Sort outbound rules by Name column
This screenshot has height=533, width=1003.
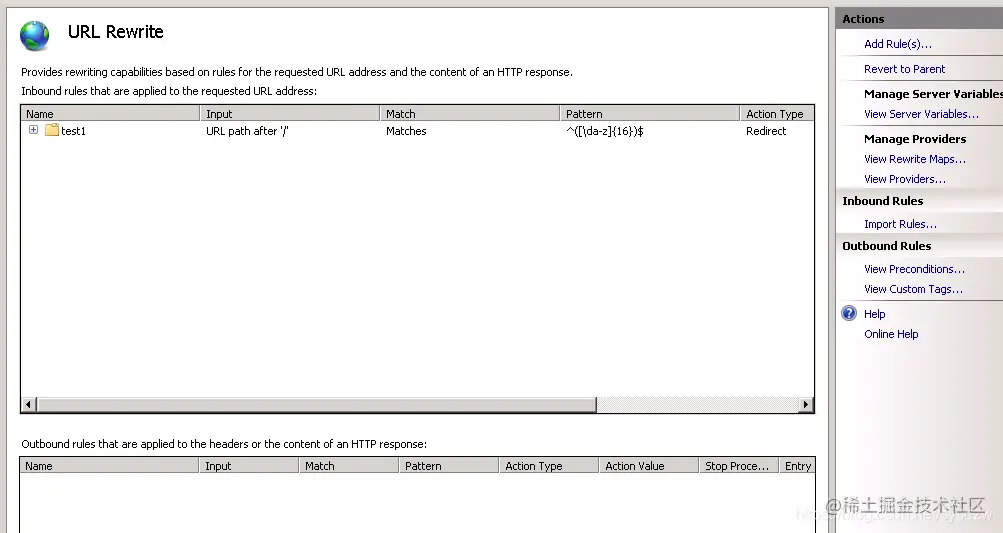point(109,466)
